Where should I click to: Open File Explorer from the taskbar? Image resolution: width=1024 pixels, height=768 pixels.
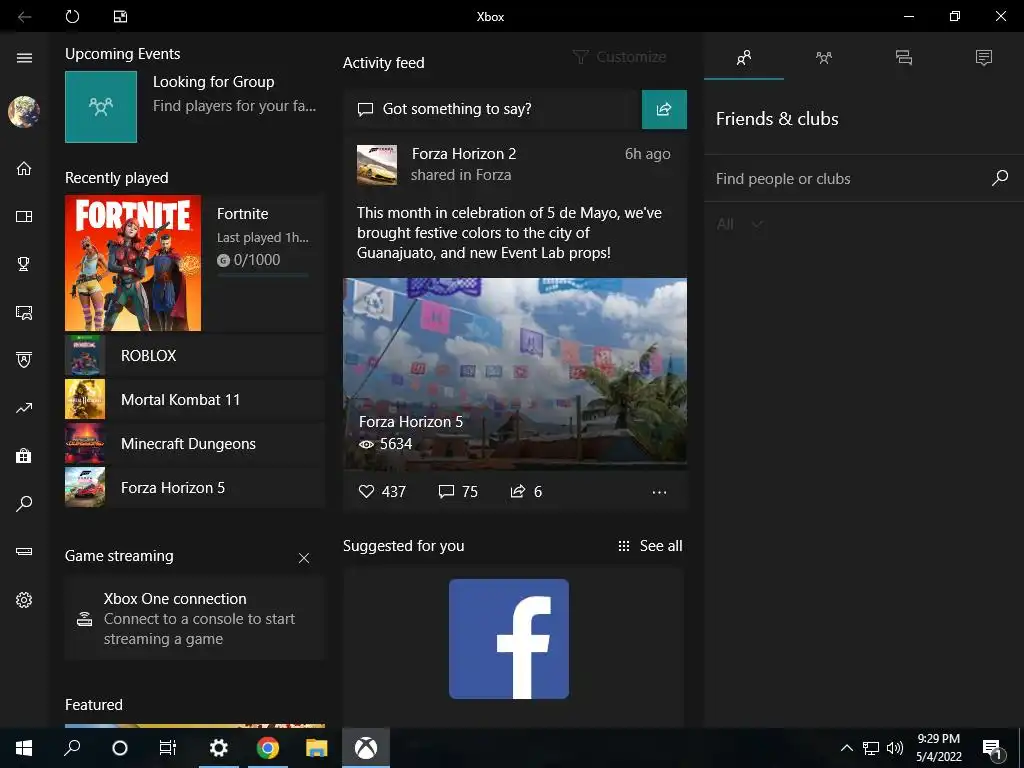[317, 748]
